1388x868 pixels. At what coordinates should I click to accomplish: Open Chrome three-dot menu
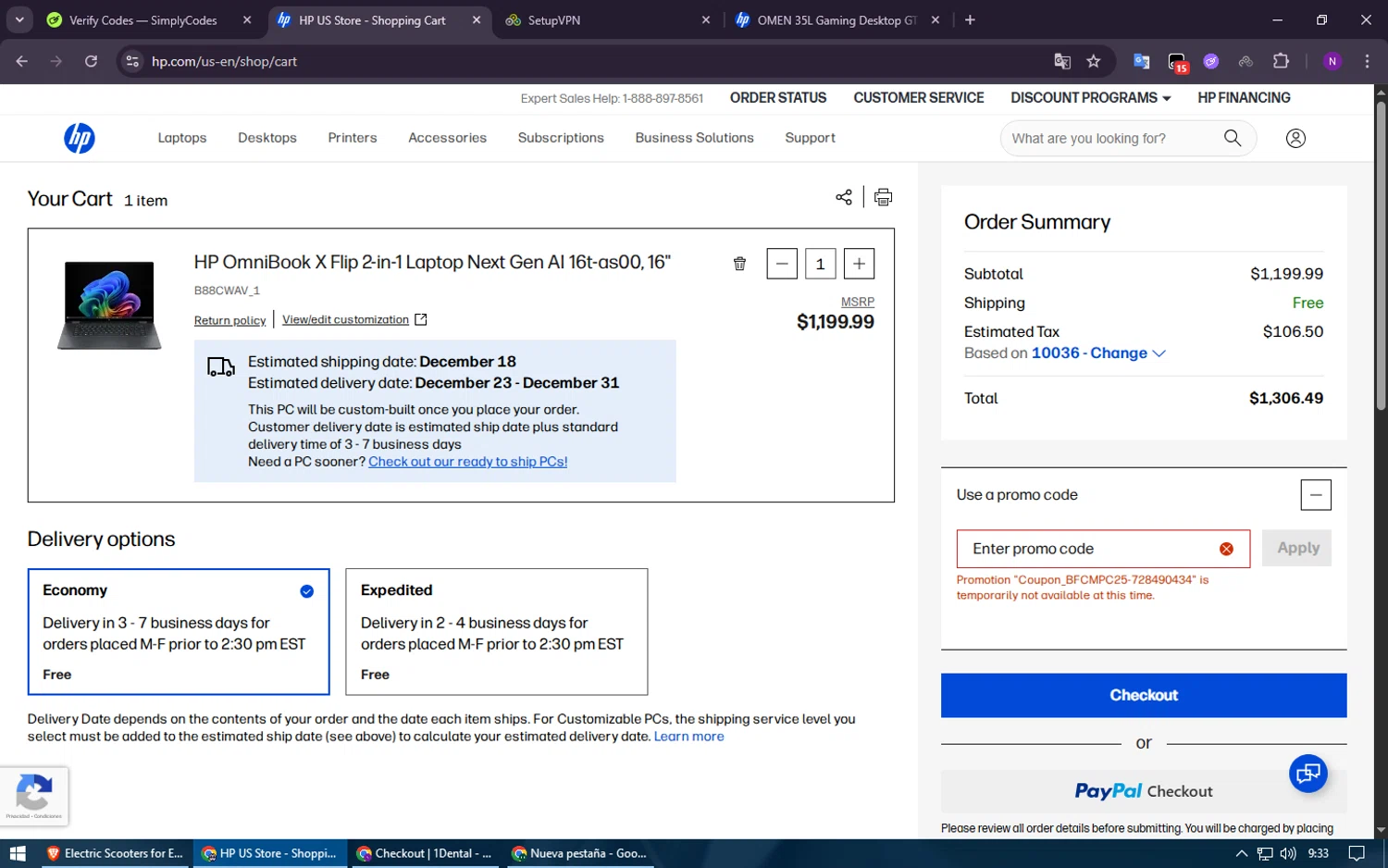click(x=1367, y=61)
